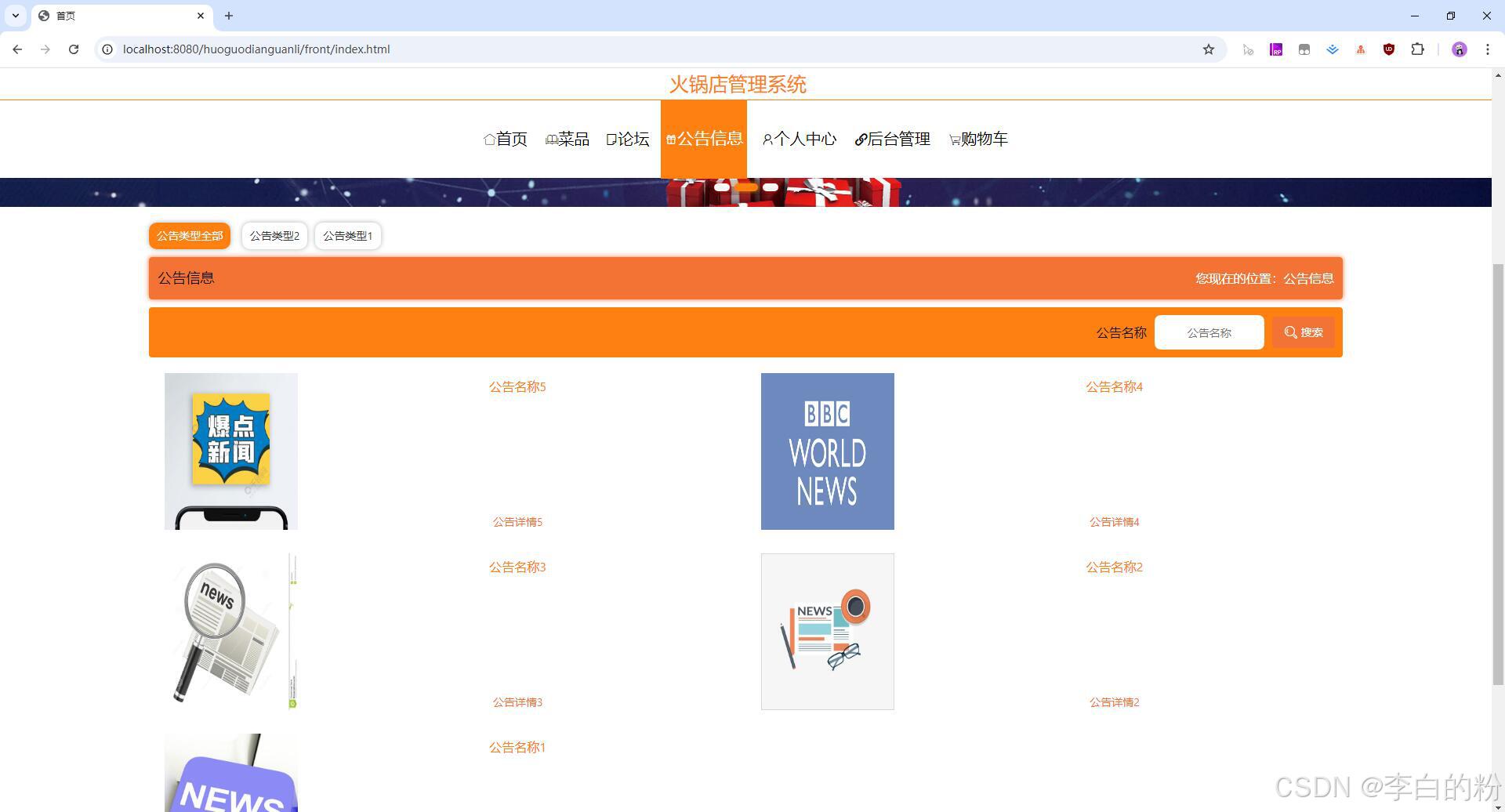
Task: Click the browser back arrow
Action: [17, 49]
